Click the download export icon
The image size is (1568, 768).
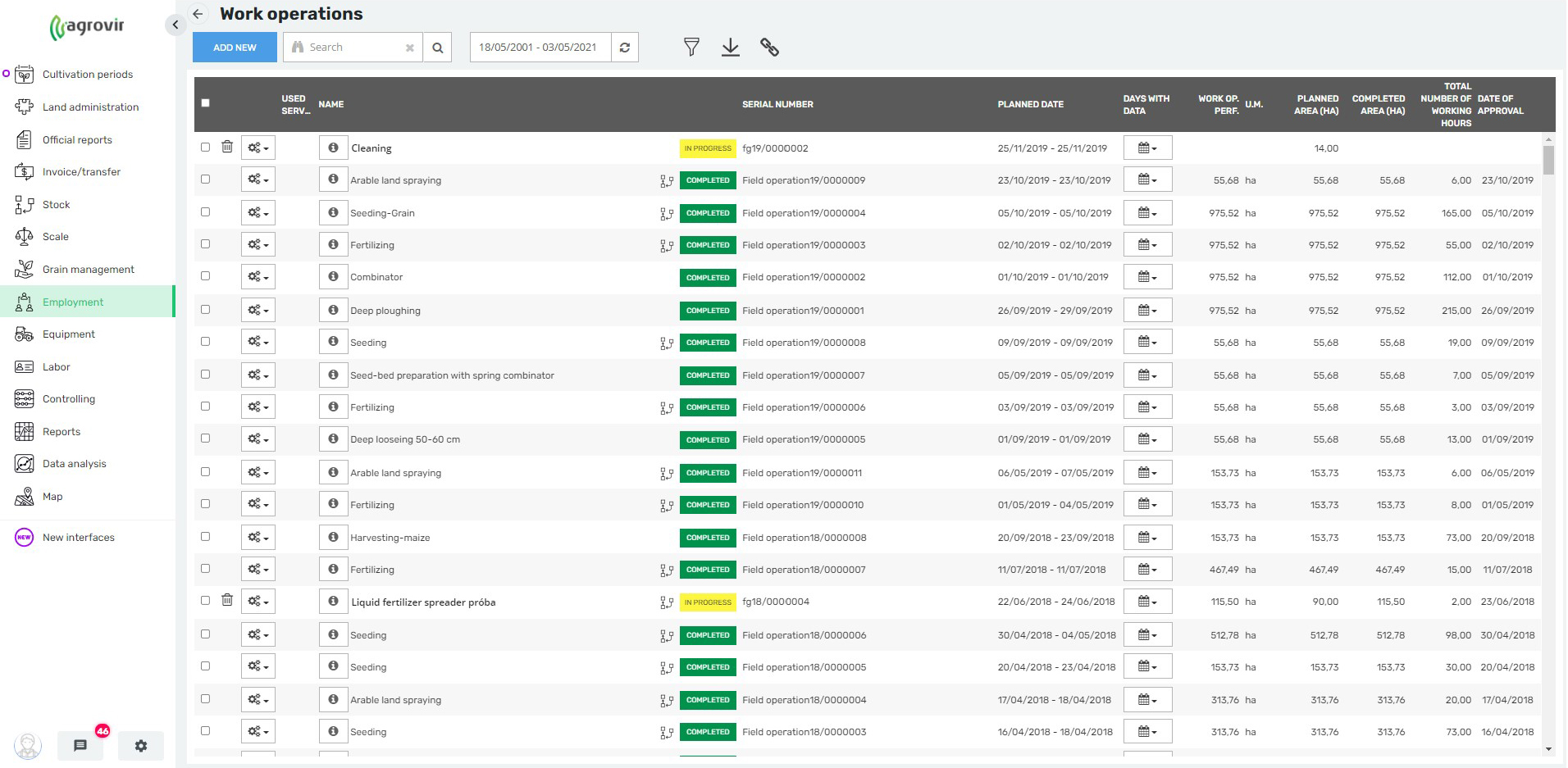pos(730,48)
